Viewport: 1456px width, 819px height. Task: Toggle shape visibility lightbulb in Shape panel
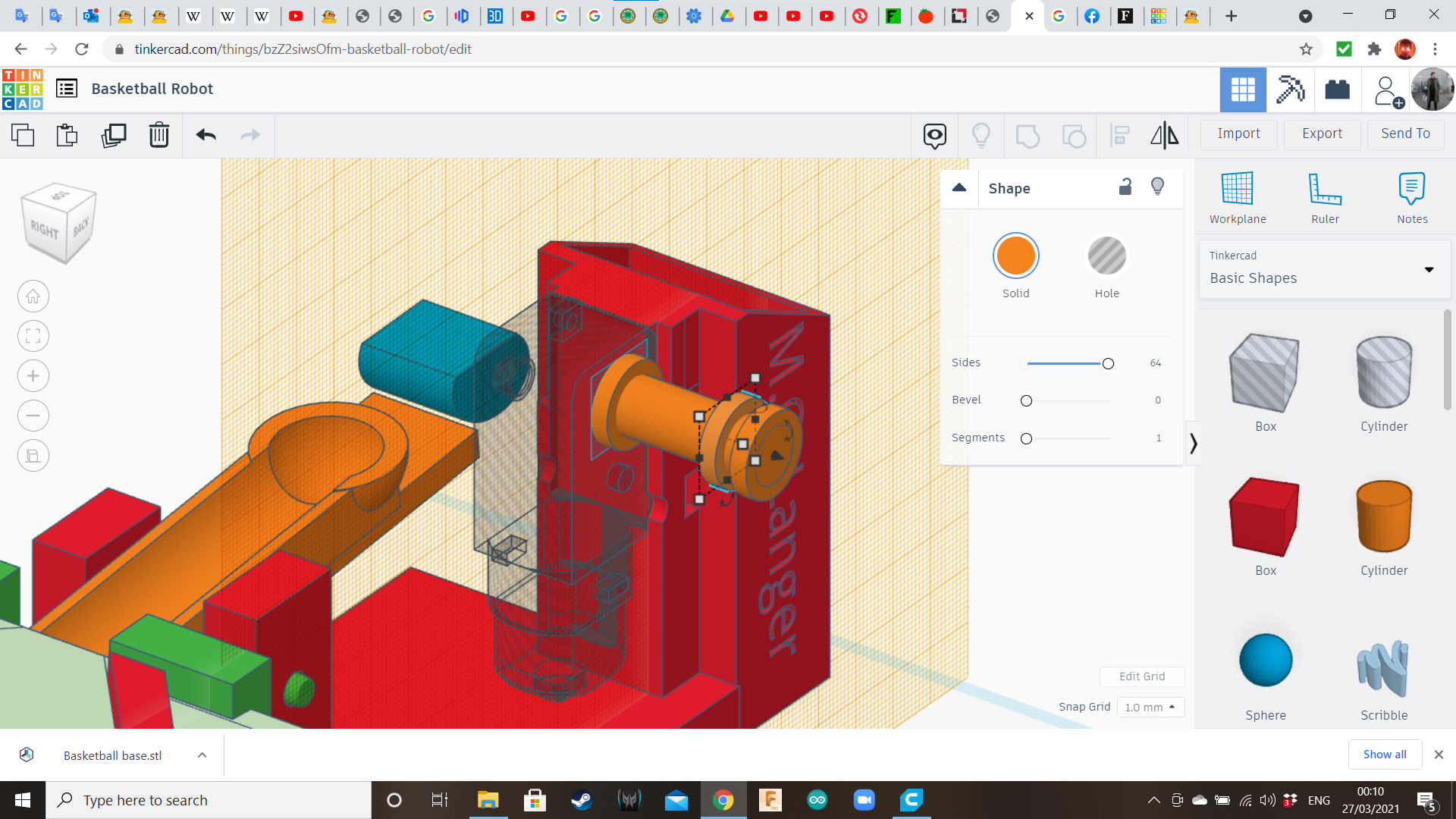click(1157, 187)
